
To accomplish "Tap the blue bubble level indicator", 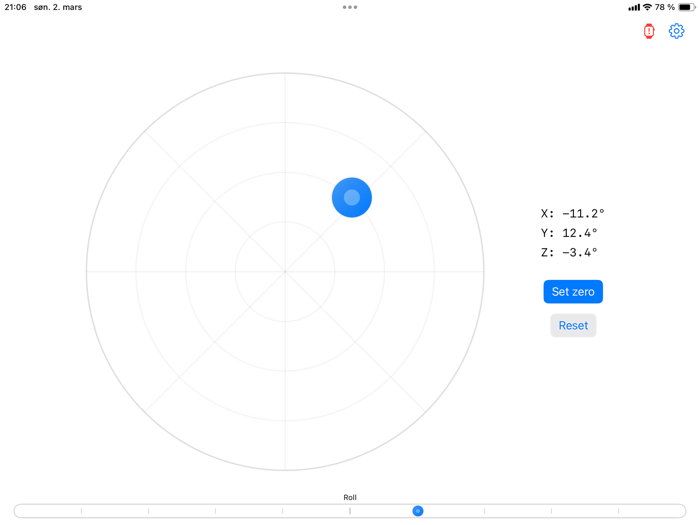I will pos(352,197).
